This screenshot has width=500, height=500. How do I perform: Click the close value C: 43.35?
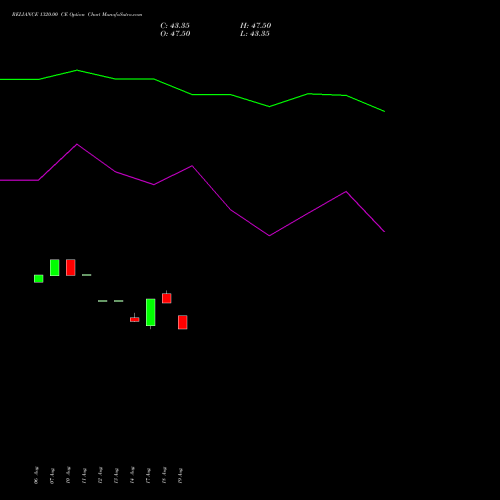(x=175, y=26)
